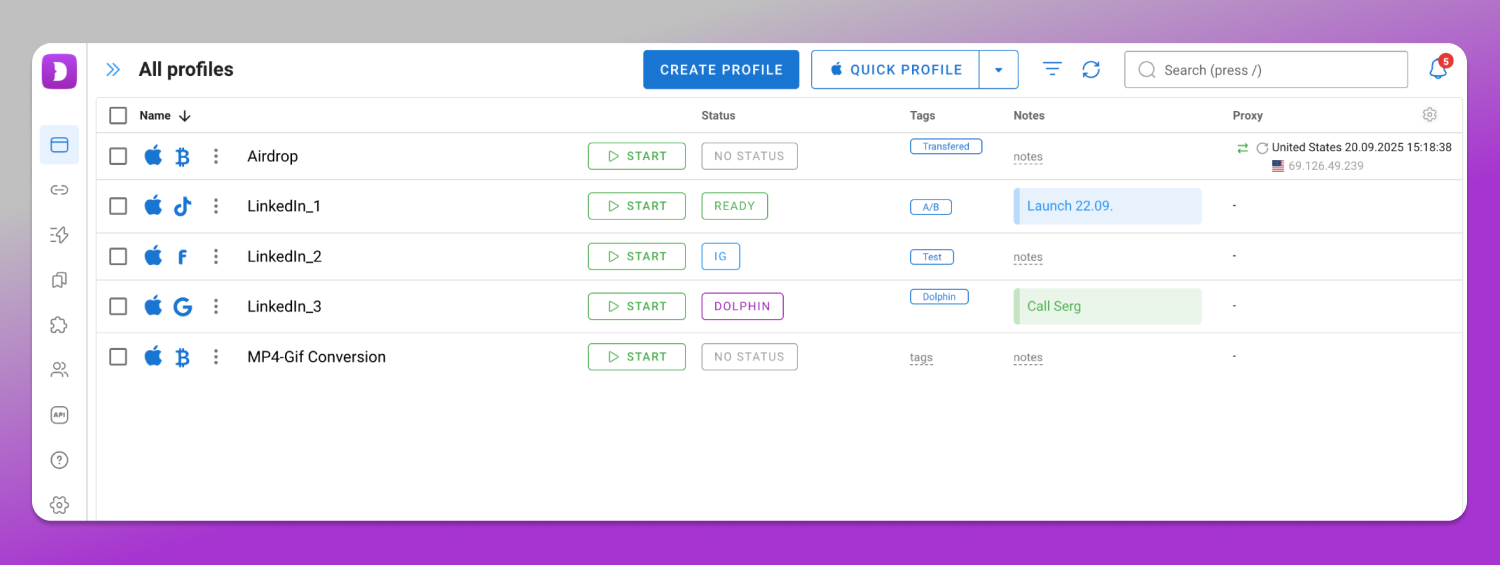Open the settings gear in sidebar
The height and width of the screenshot is (565, 1500).
point(59,505)
